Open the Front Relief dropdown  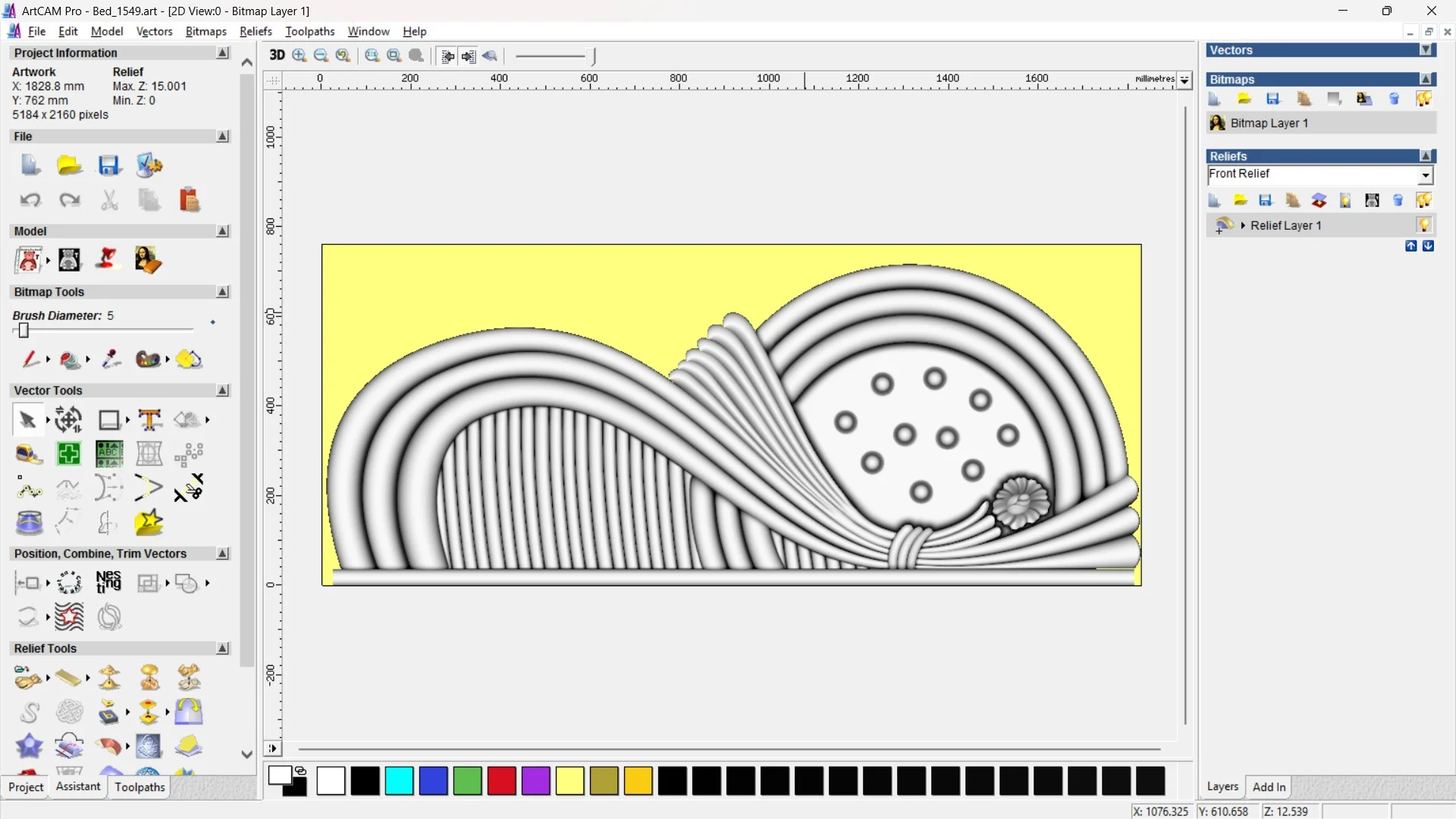click(1426, 175)
